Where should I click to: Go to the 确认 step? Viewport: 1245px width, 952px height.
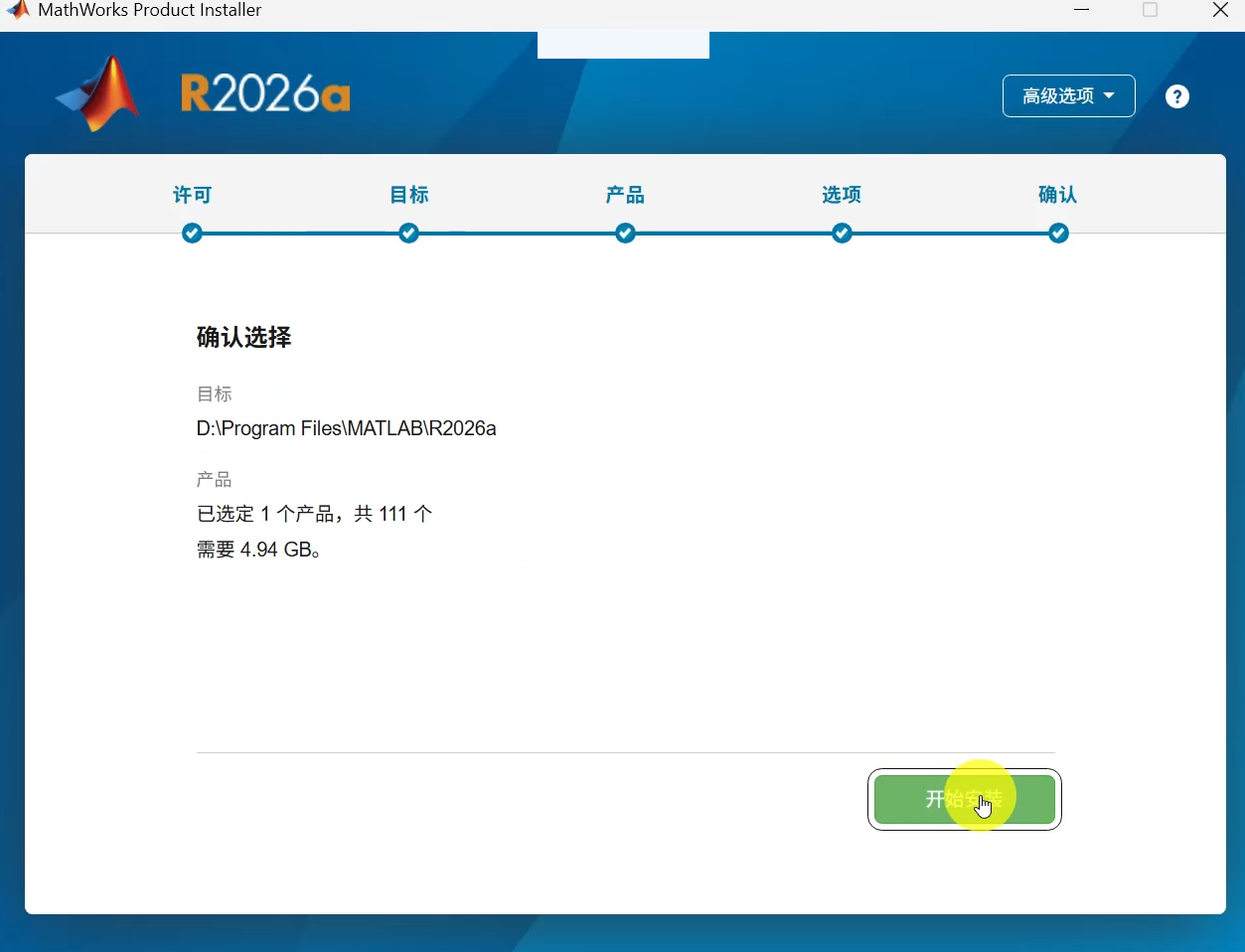[1058, 195]
